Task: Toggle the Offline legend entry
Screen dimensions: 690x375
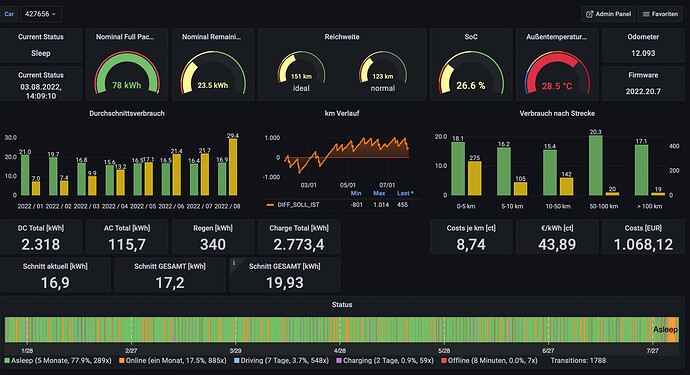Action: click(x=489, y=360)
